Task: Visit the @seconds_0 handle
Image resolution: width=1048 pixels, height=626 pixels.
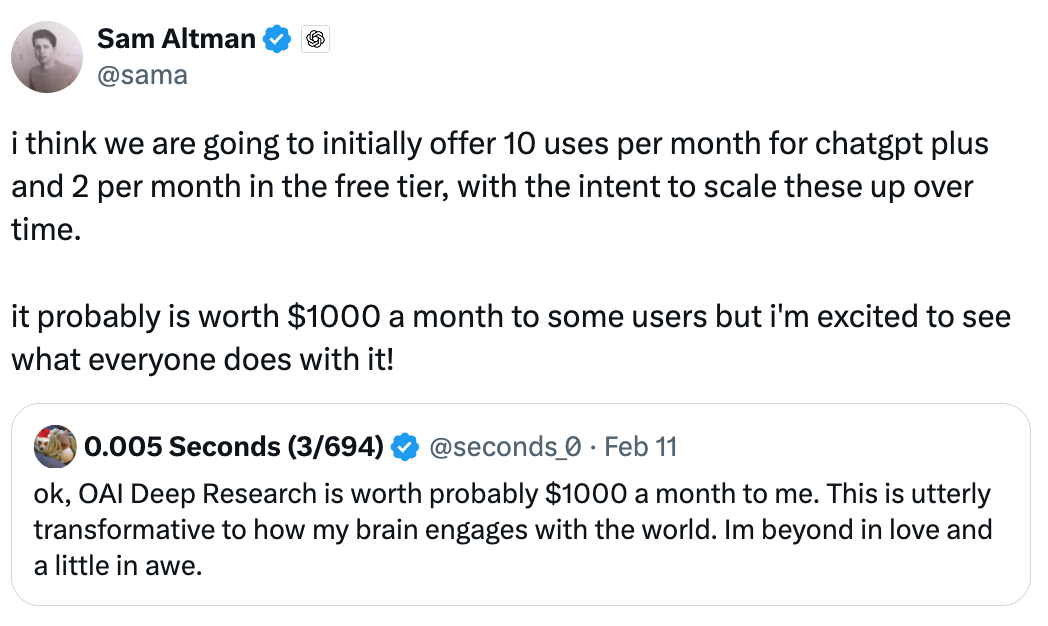Action: pos(505,447)
